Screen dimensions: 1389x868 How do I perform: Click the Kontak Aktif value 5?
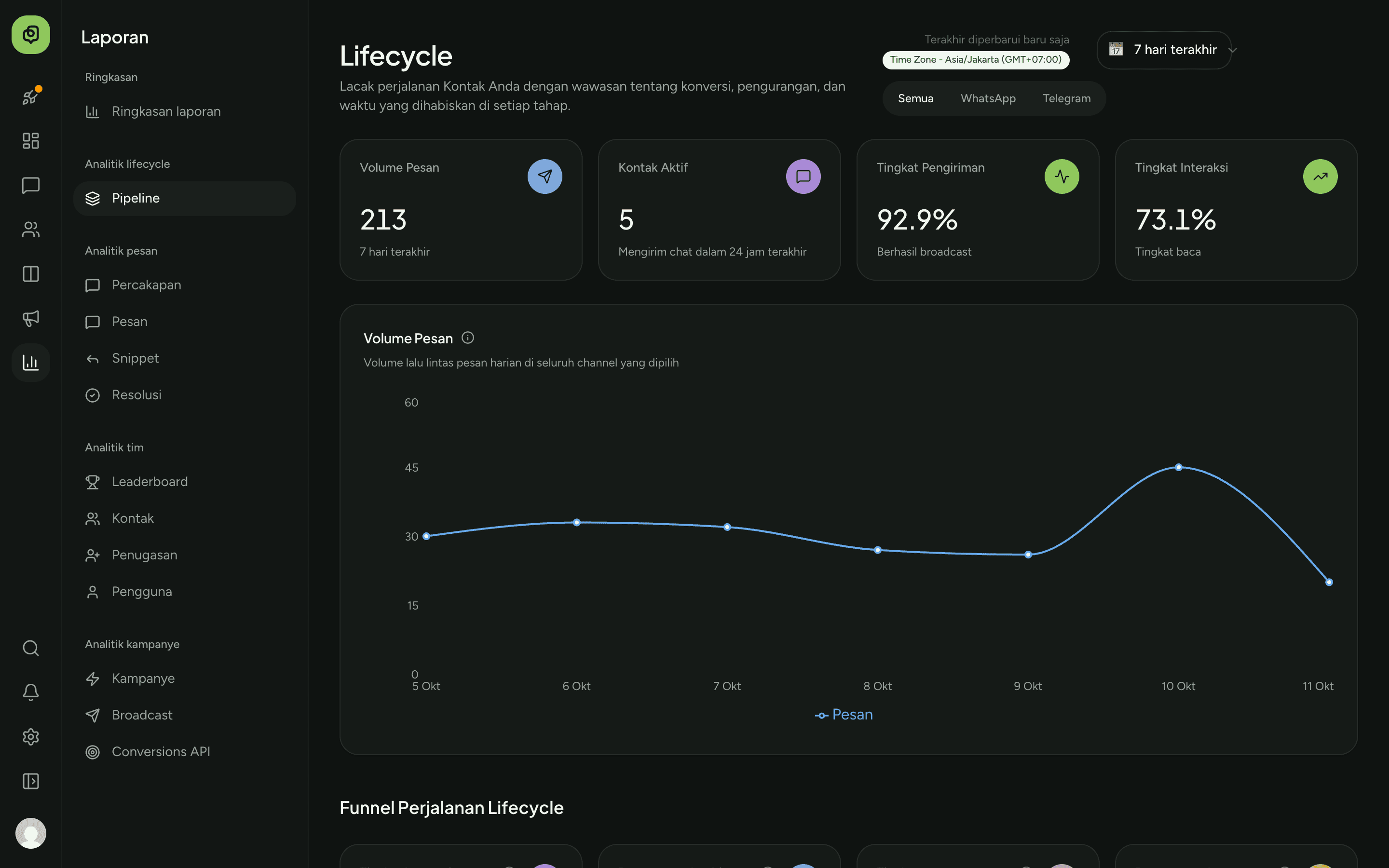pyautogui.click(x=626, y=220)
